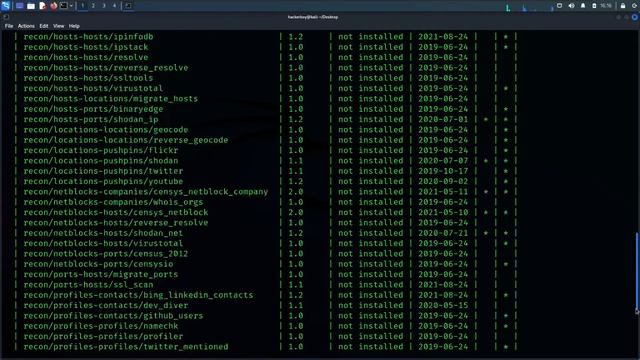Click recon/hosts-hosts/ipstack module name
Viewport: 640px width, 360px height.
tap(86, 47)
